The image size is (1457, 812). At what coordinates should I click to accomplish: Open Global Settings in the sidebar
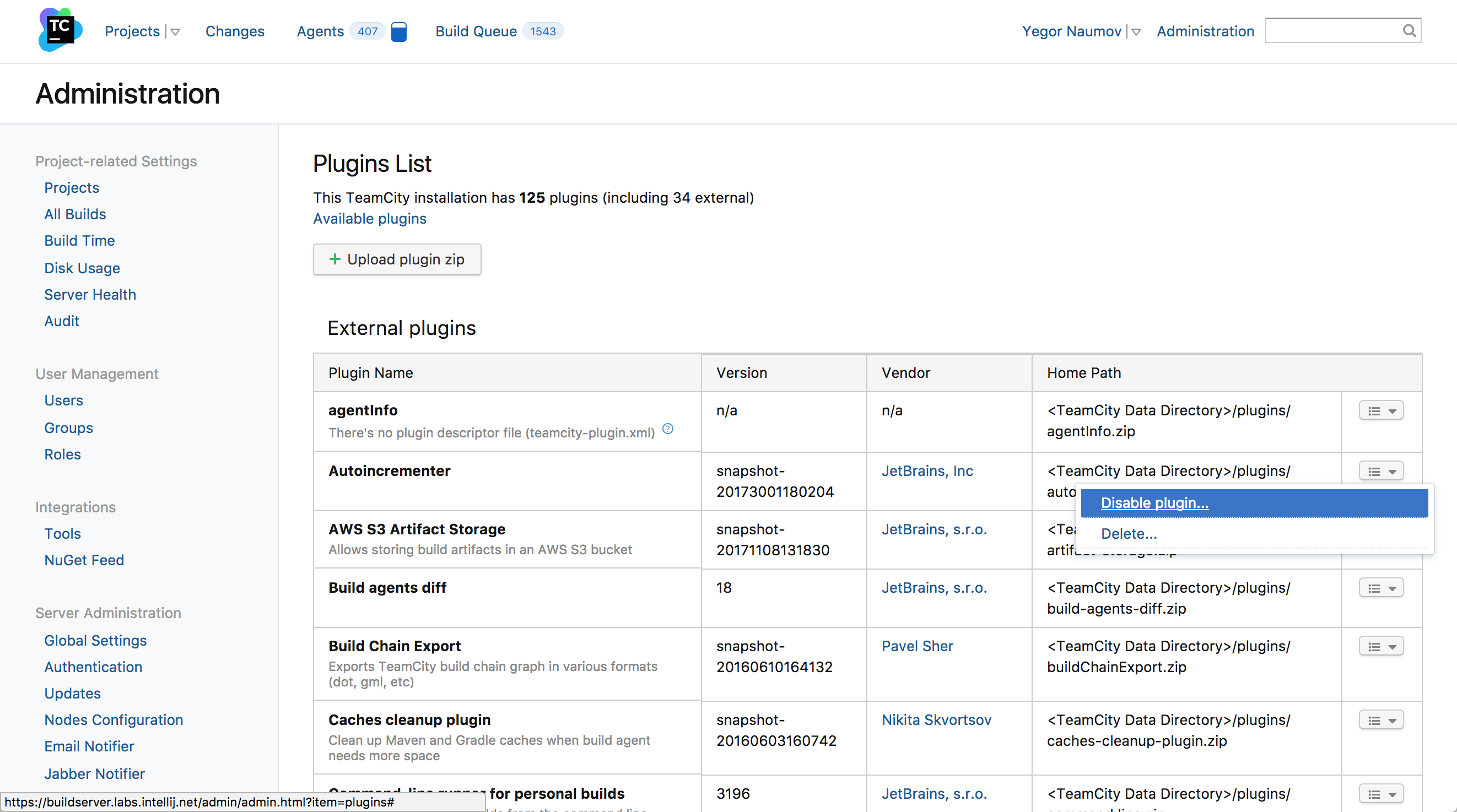point(95,640)
